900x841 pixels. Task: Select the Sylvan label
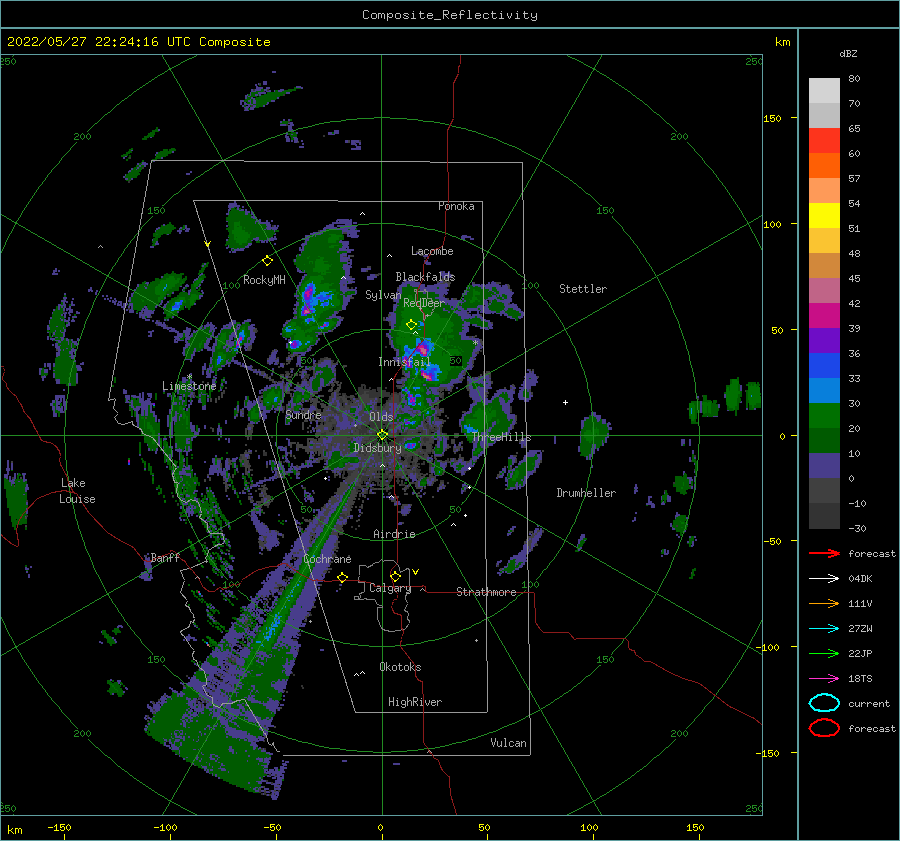pos(383,295)
